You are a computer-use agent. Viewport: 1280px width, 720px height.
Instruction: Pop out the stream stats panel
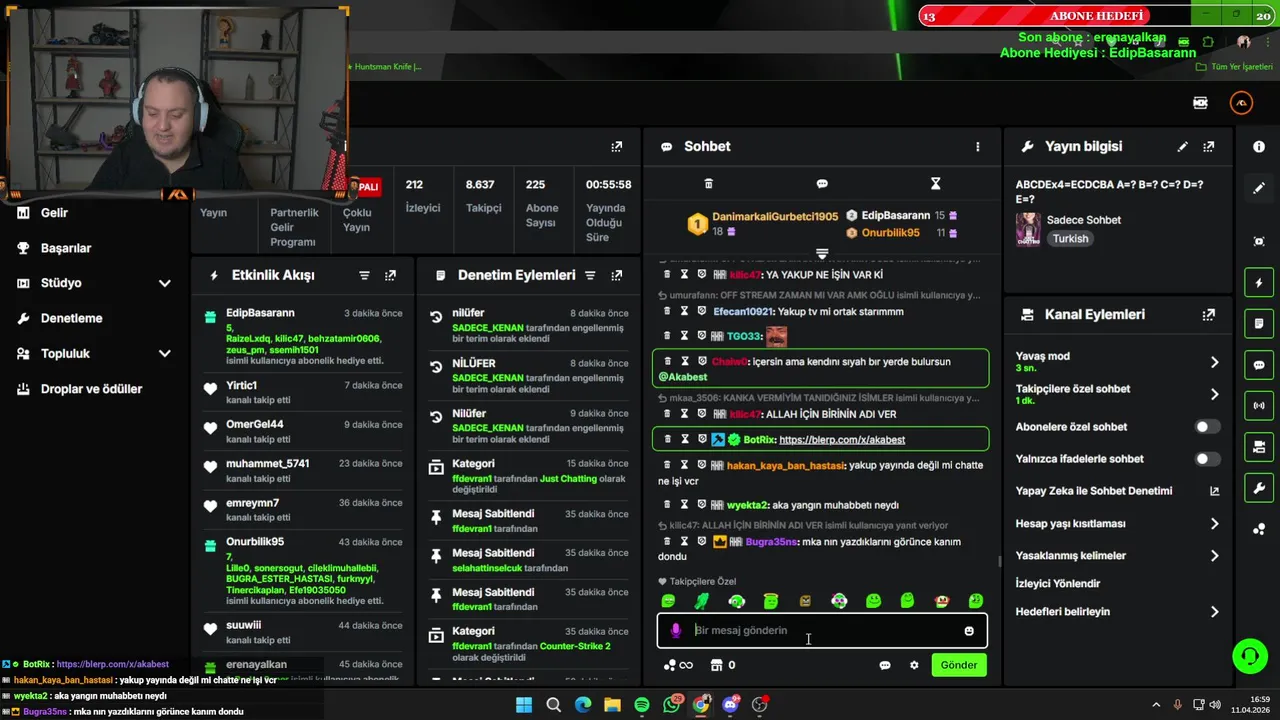[617, 146]
